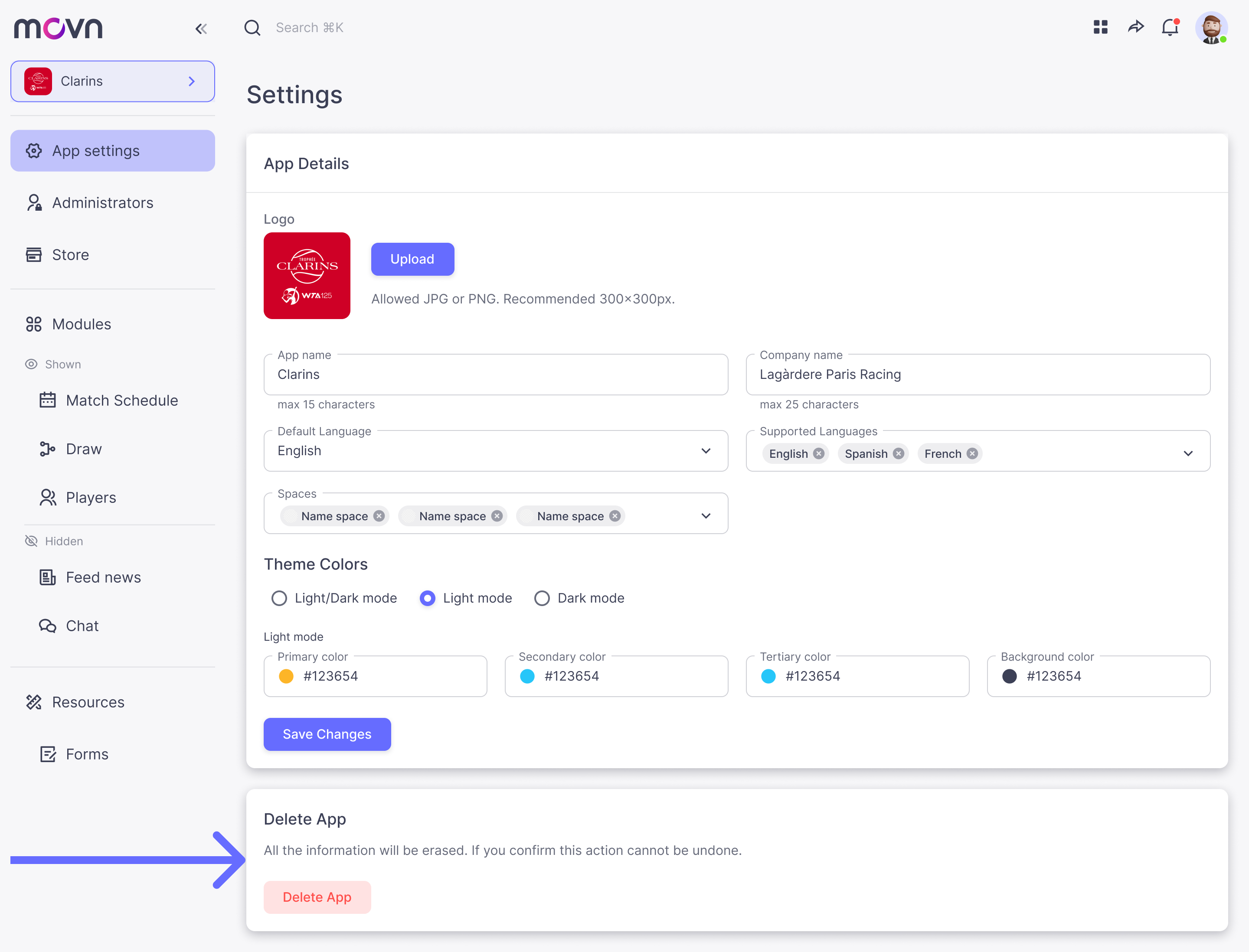This screenshot has width=1249, height=952.
Task: Remove the Spanish language chip
Action: 899,453
